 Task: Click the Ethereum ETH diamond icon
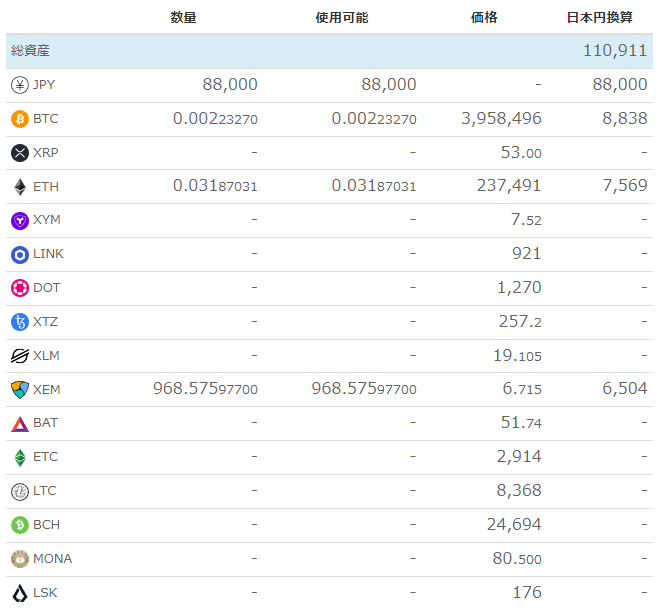20,187
